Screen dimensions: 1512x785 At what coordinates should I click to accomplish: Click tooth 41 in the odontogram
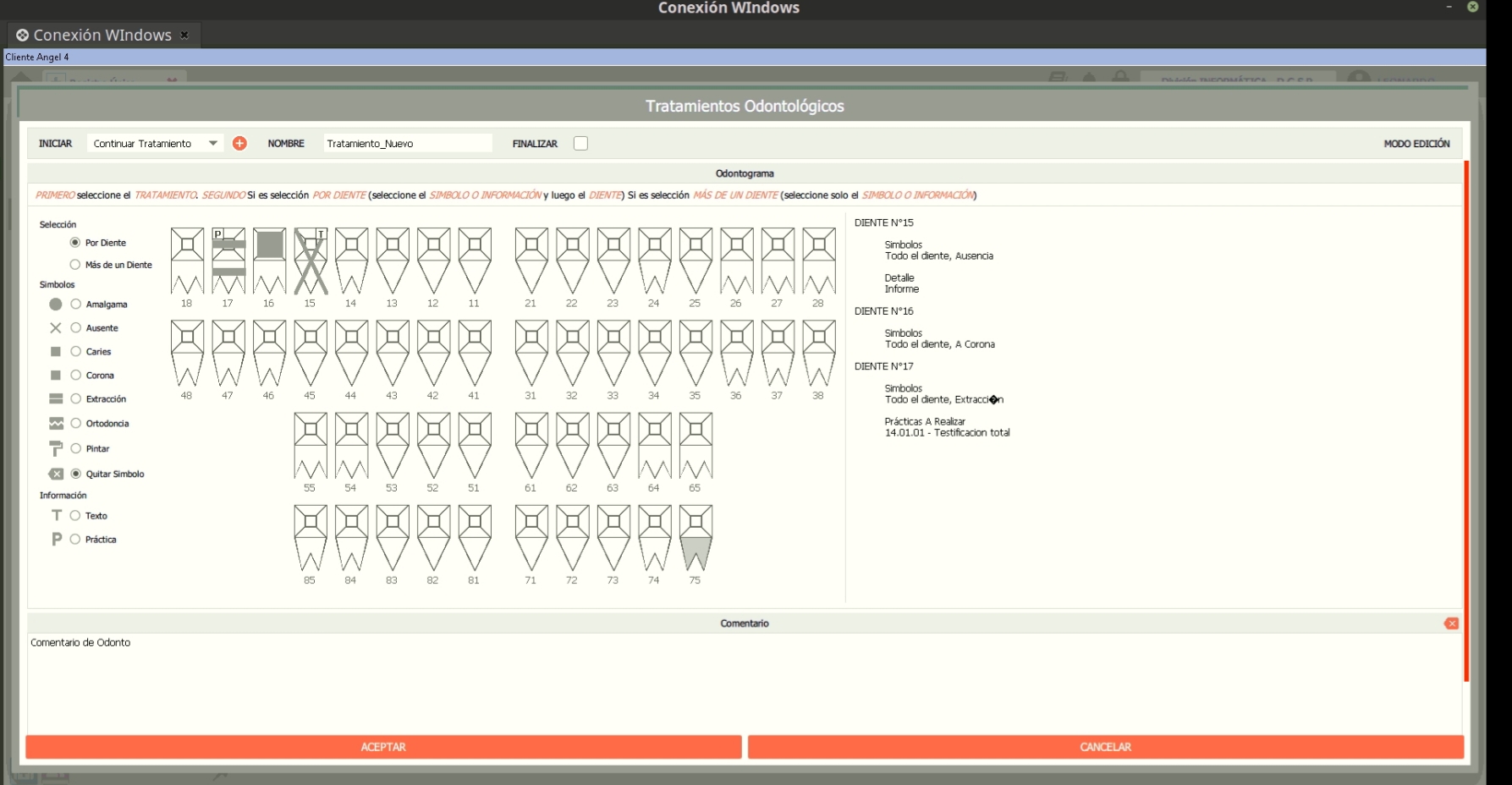pyautogui.click(x=475, y=353)
